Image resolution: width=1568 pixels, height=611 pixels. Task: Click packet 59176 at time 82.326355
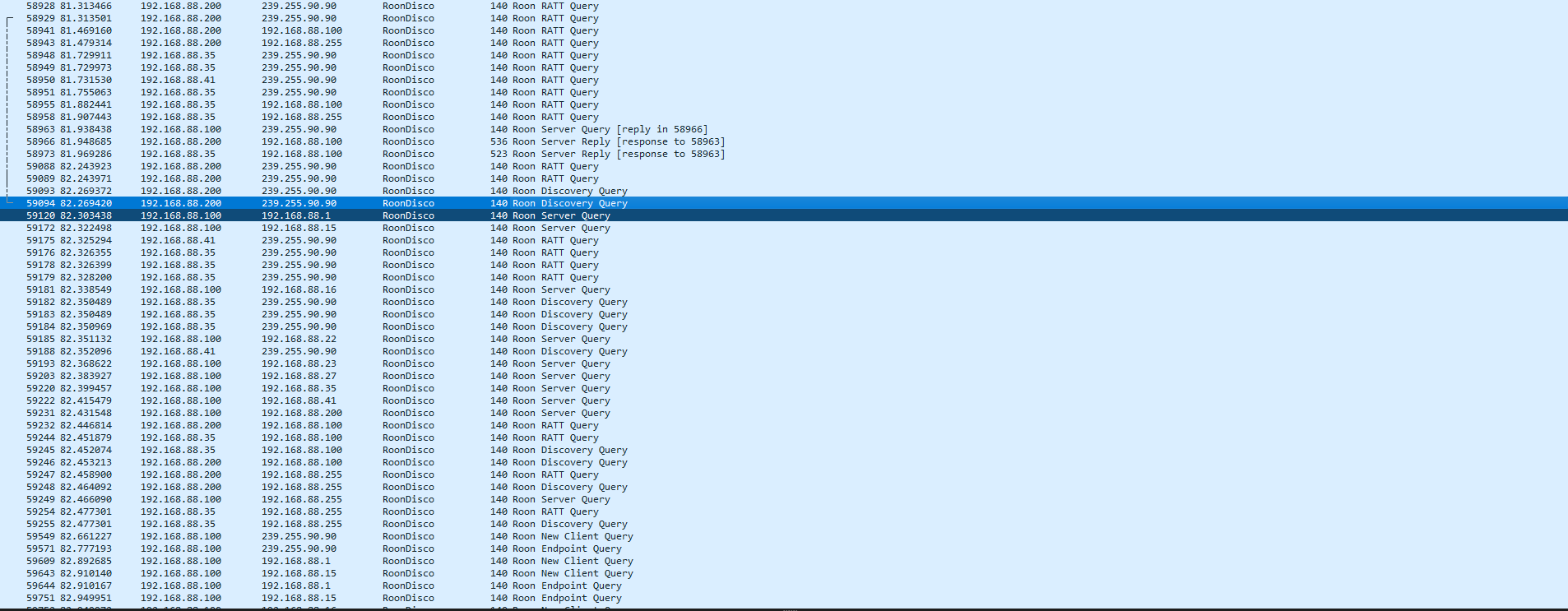pos(784,252)
